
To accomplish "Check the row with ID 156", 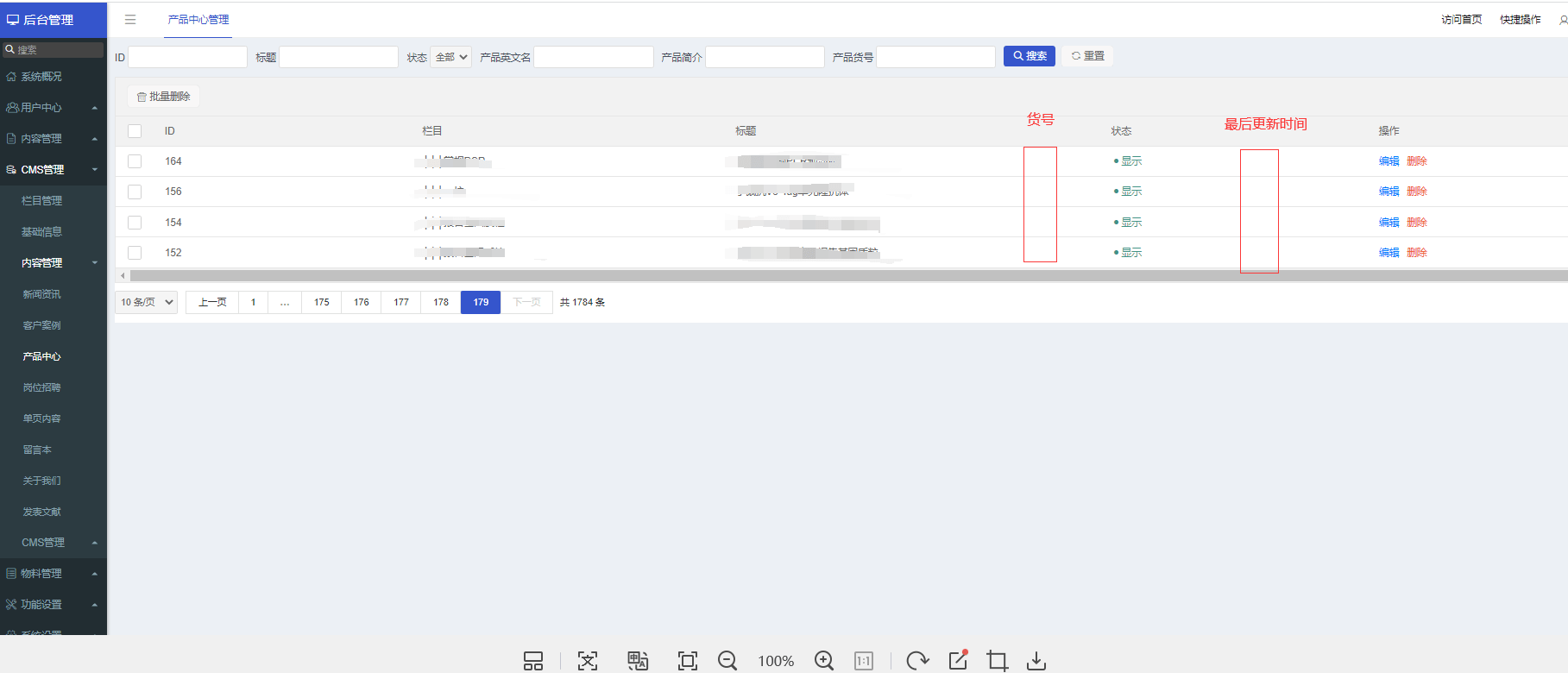I will click(135, 192).
